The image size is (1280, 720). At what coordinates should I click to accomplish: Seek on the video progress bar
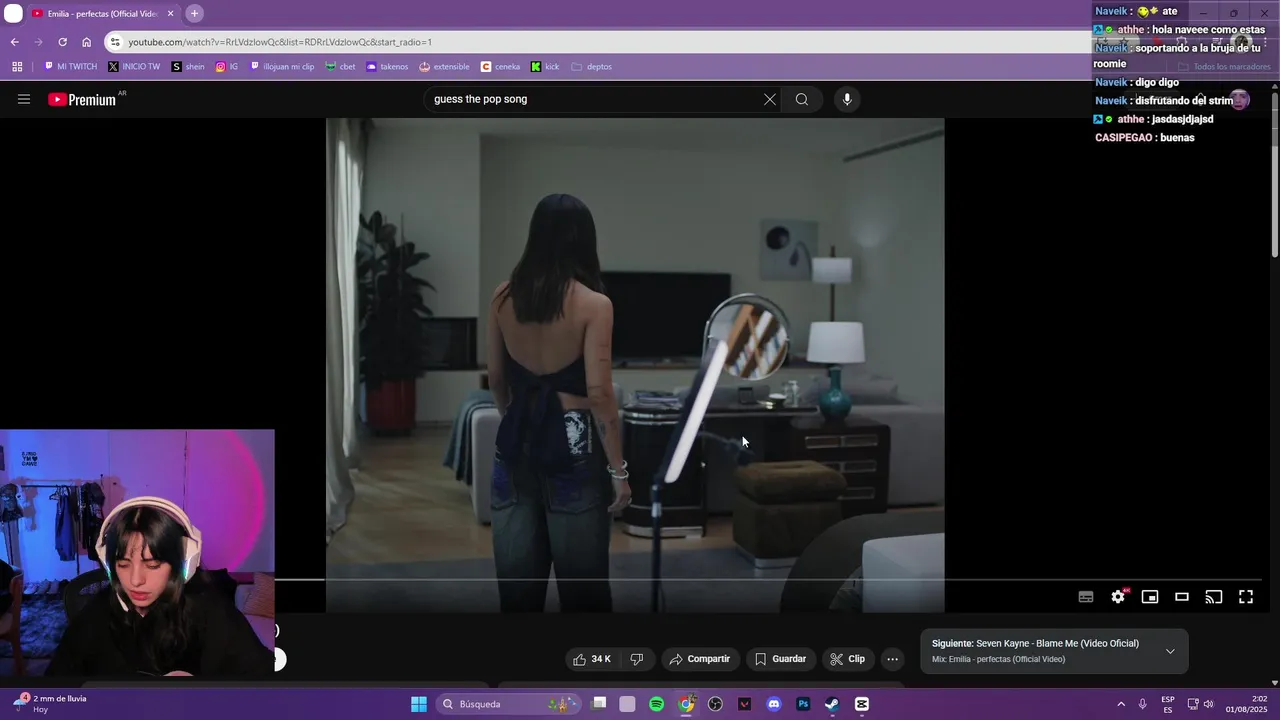click(x=768, y=579)
